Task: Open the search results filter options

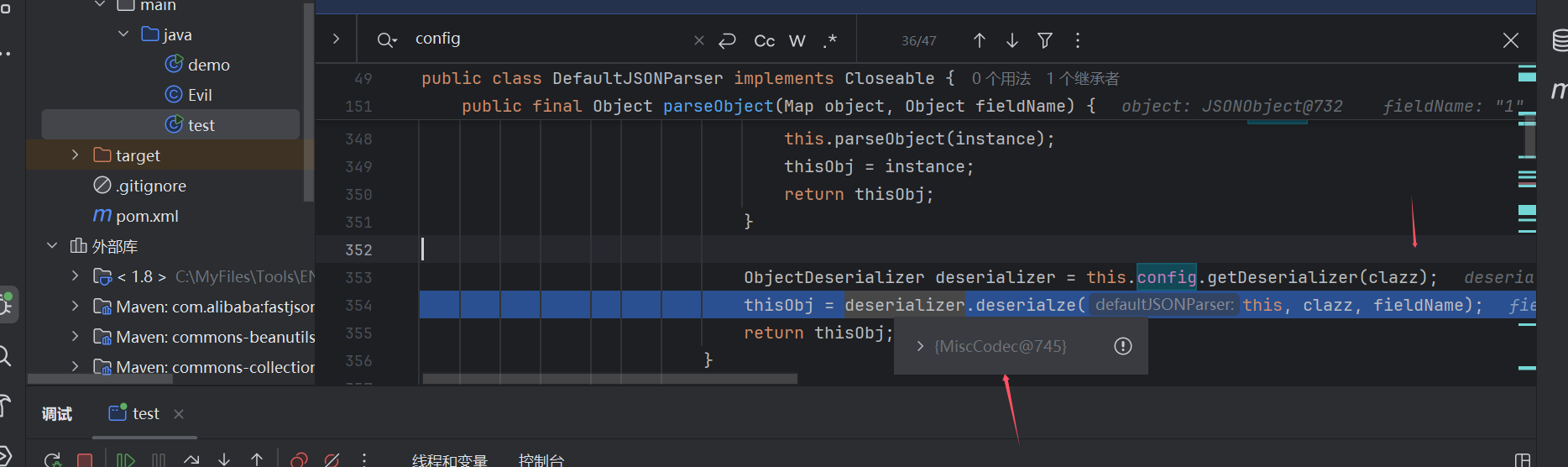Action: pos(1044,39)
